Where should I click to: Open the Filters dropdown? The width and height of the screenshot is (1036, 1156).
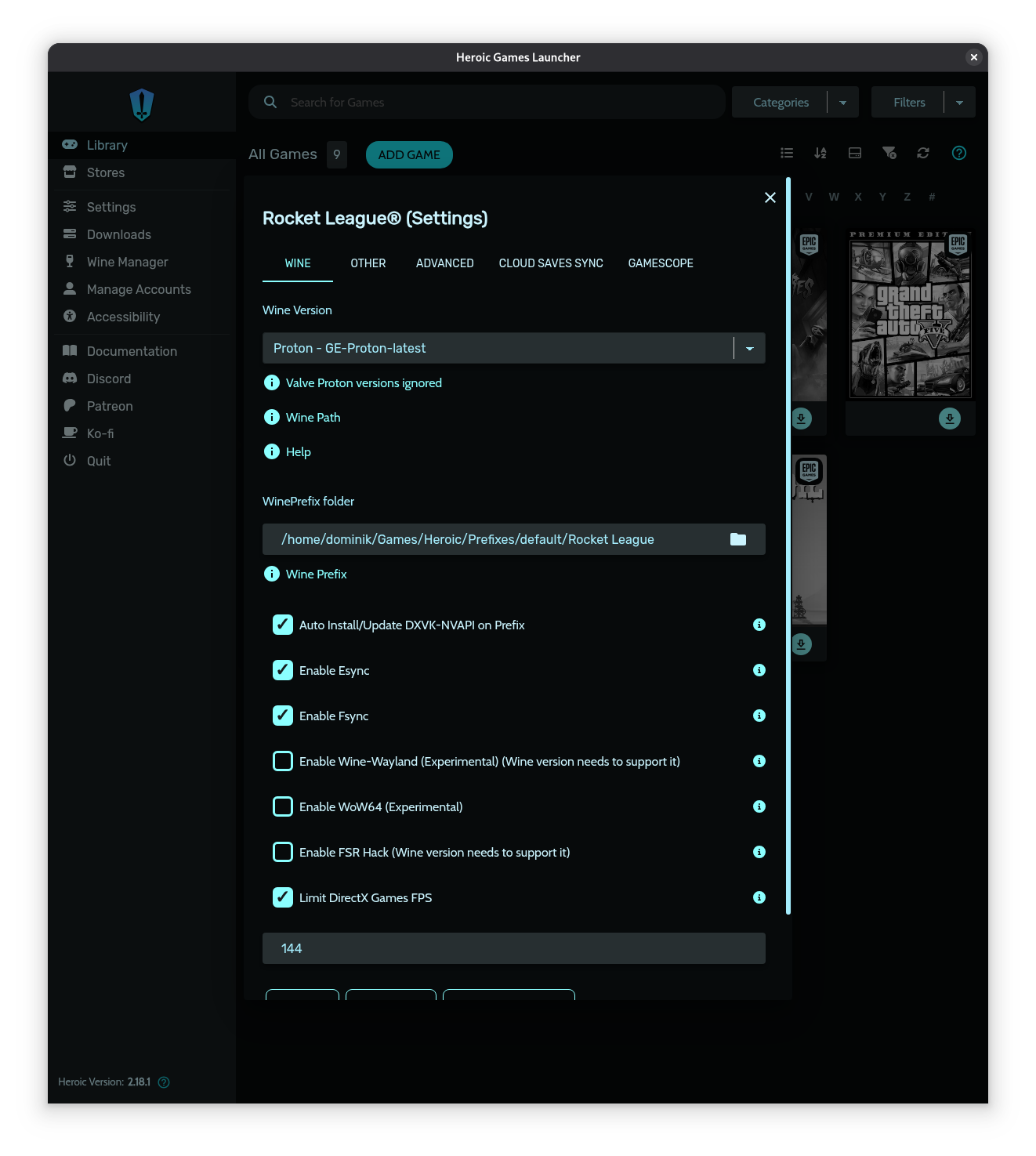point(923,102)
